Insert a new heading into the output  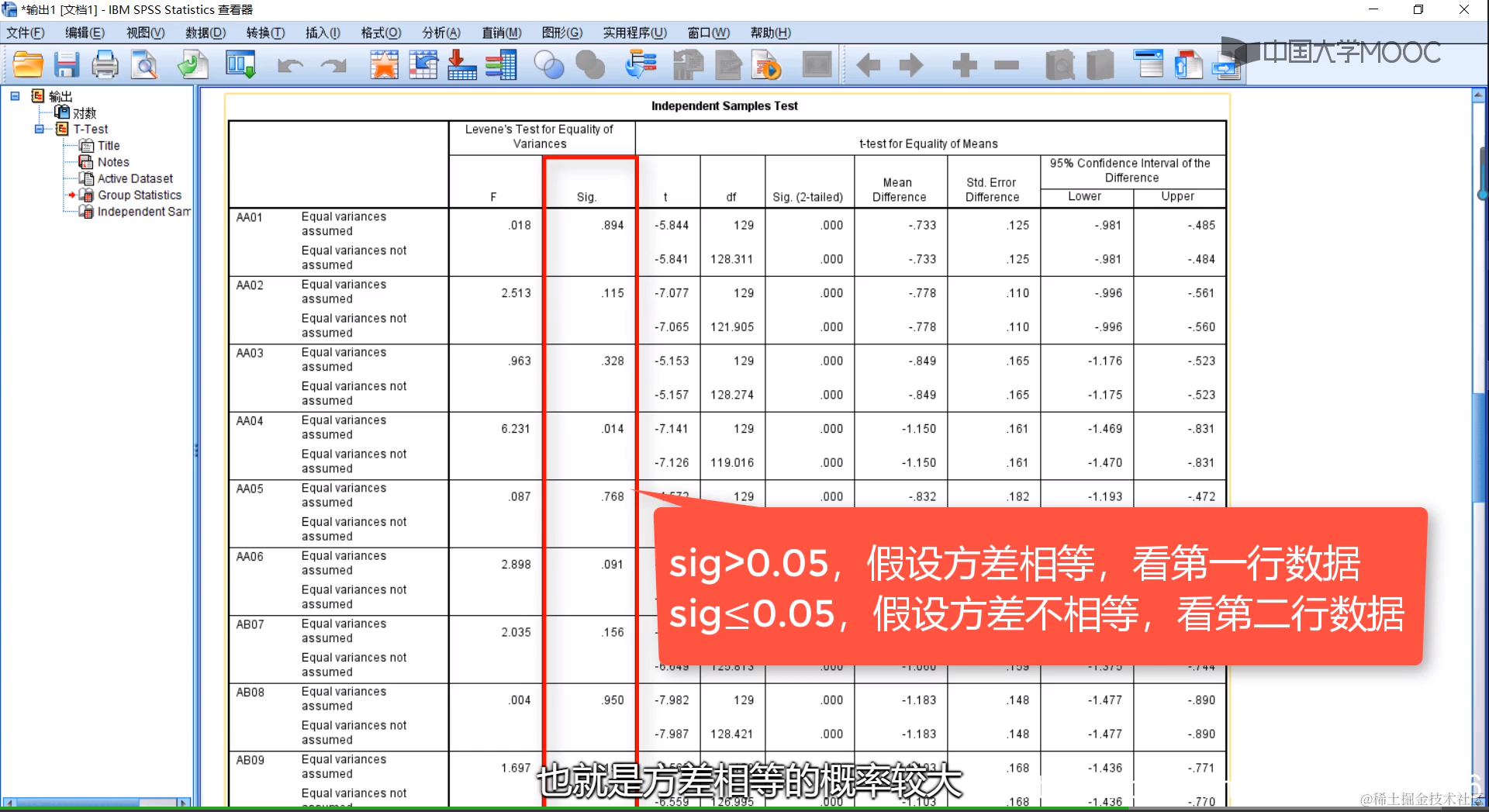[x=1150, y=64]
